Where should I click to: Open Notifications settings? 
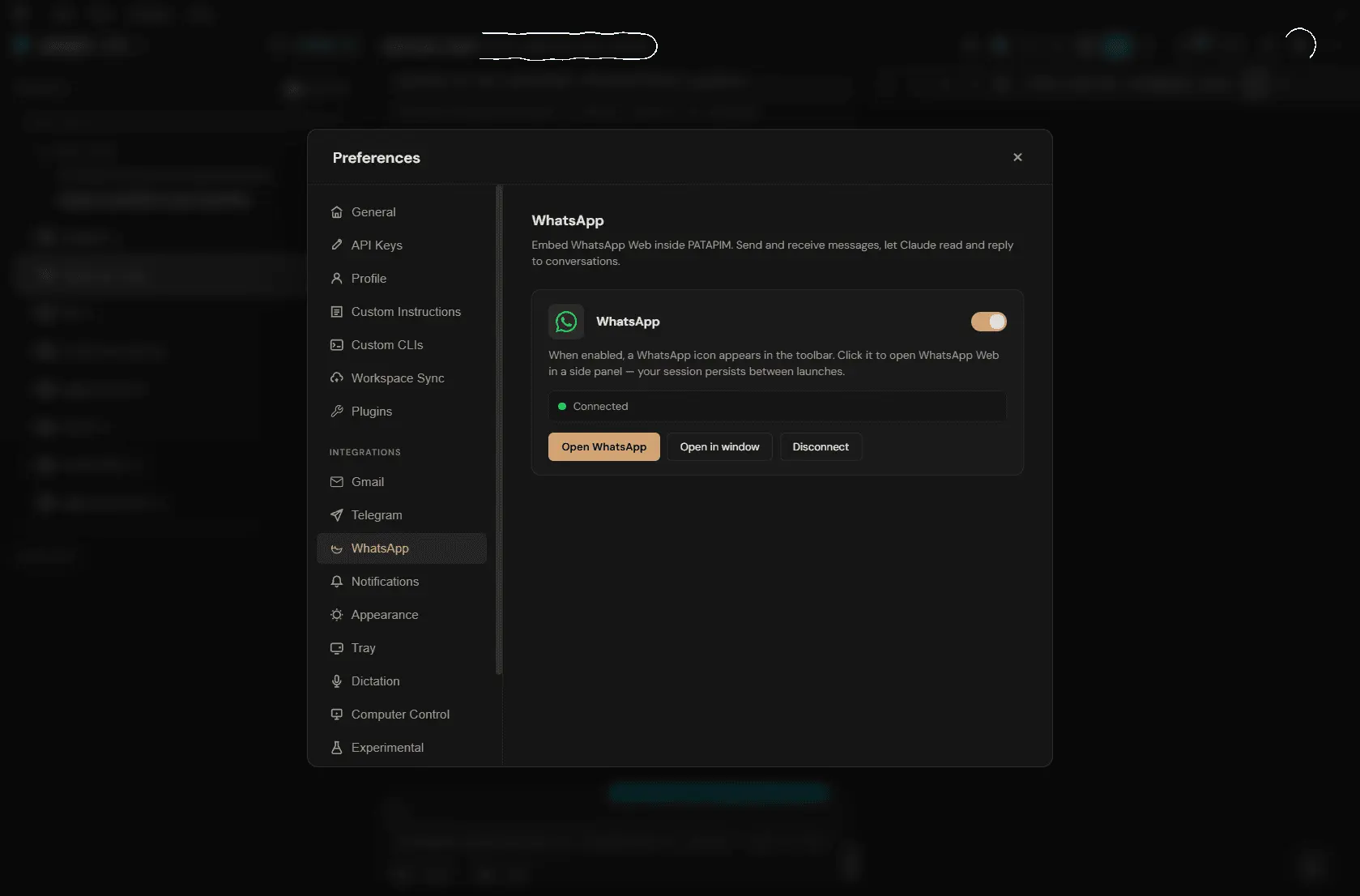click(402, 582)
